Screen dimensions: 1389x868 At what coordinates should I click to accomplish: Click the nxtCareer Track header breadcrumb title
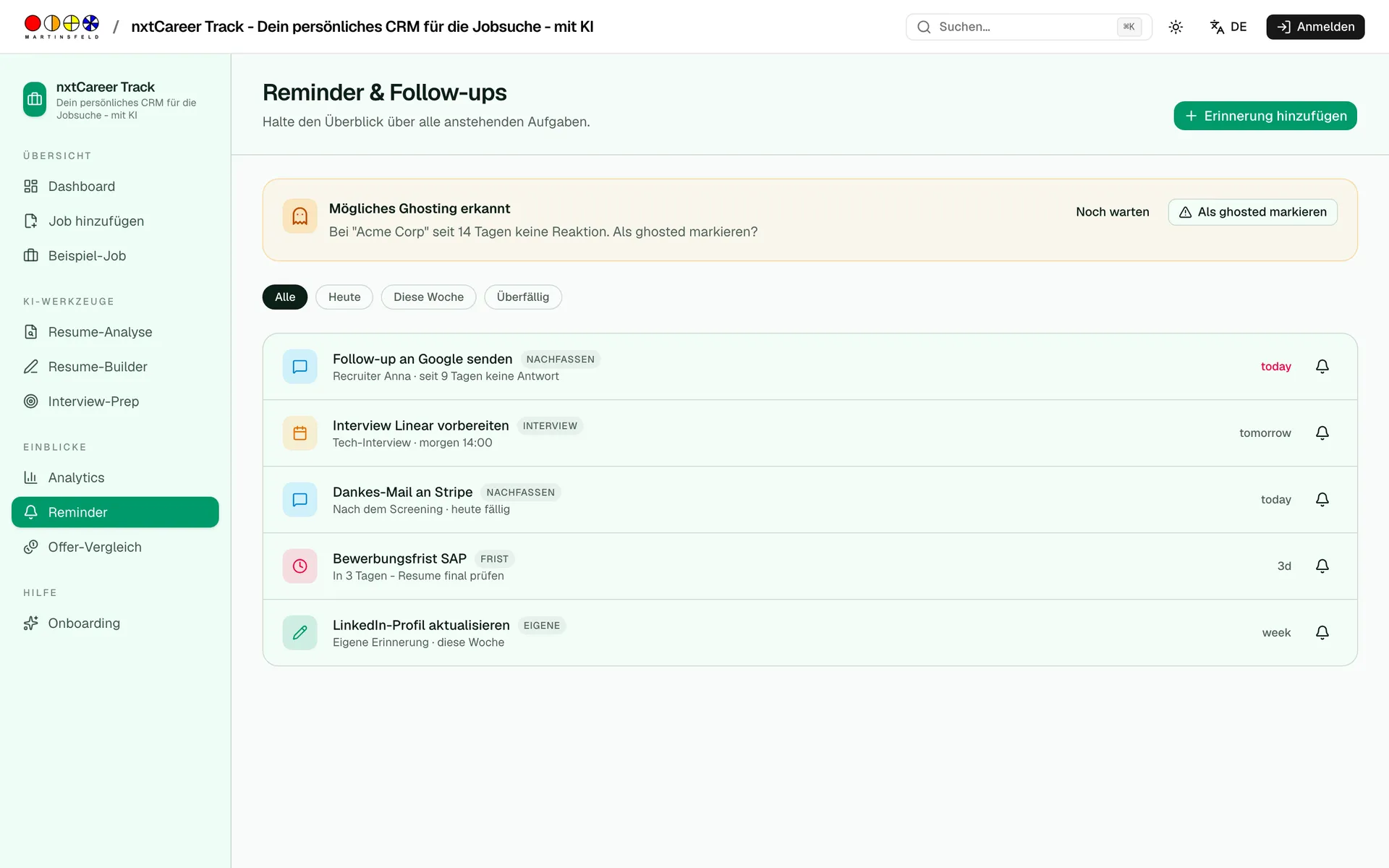362,27
